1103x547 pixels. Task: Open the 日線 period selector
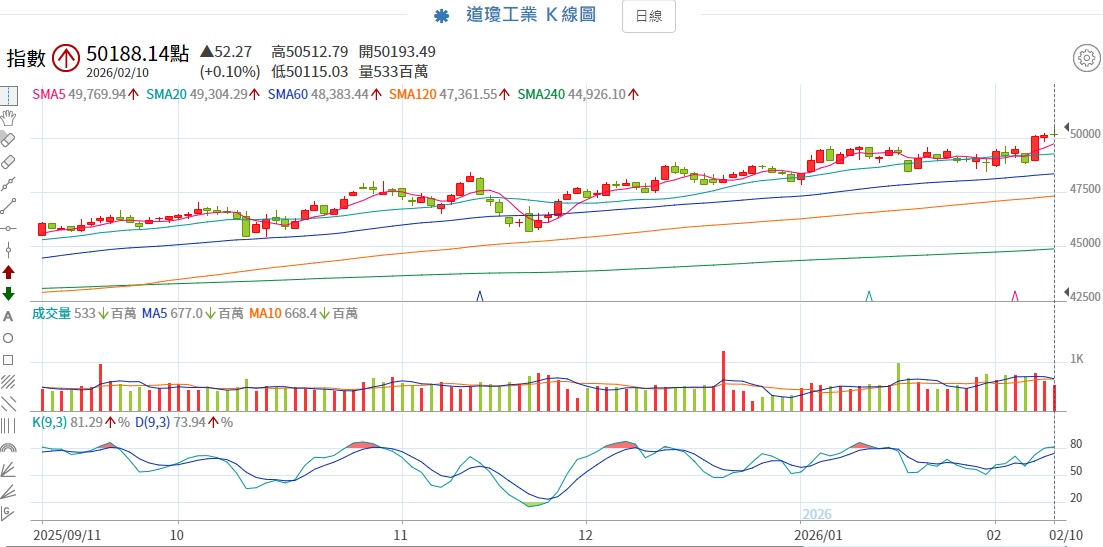(648, 16)
